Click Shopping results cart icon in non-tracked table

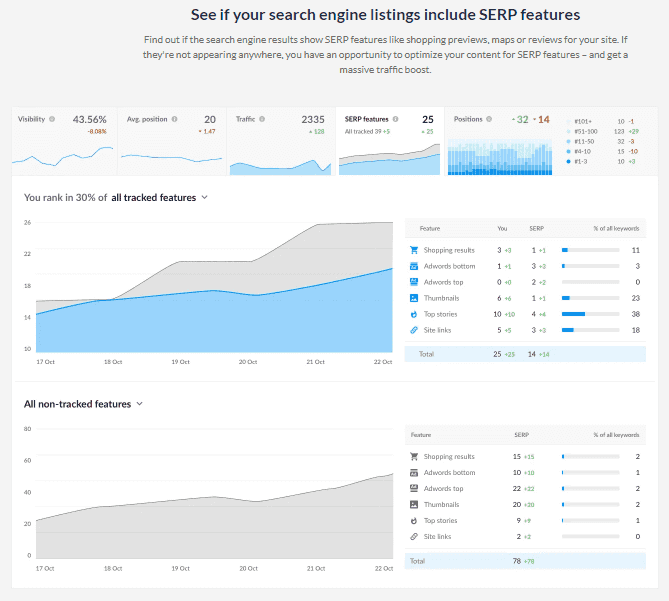414,456
